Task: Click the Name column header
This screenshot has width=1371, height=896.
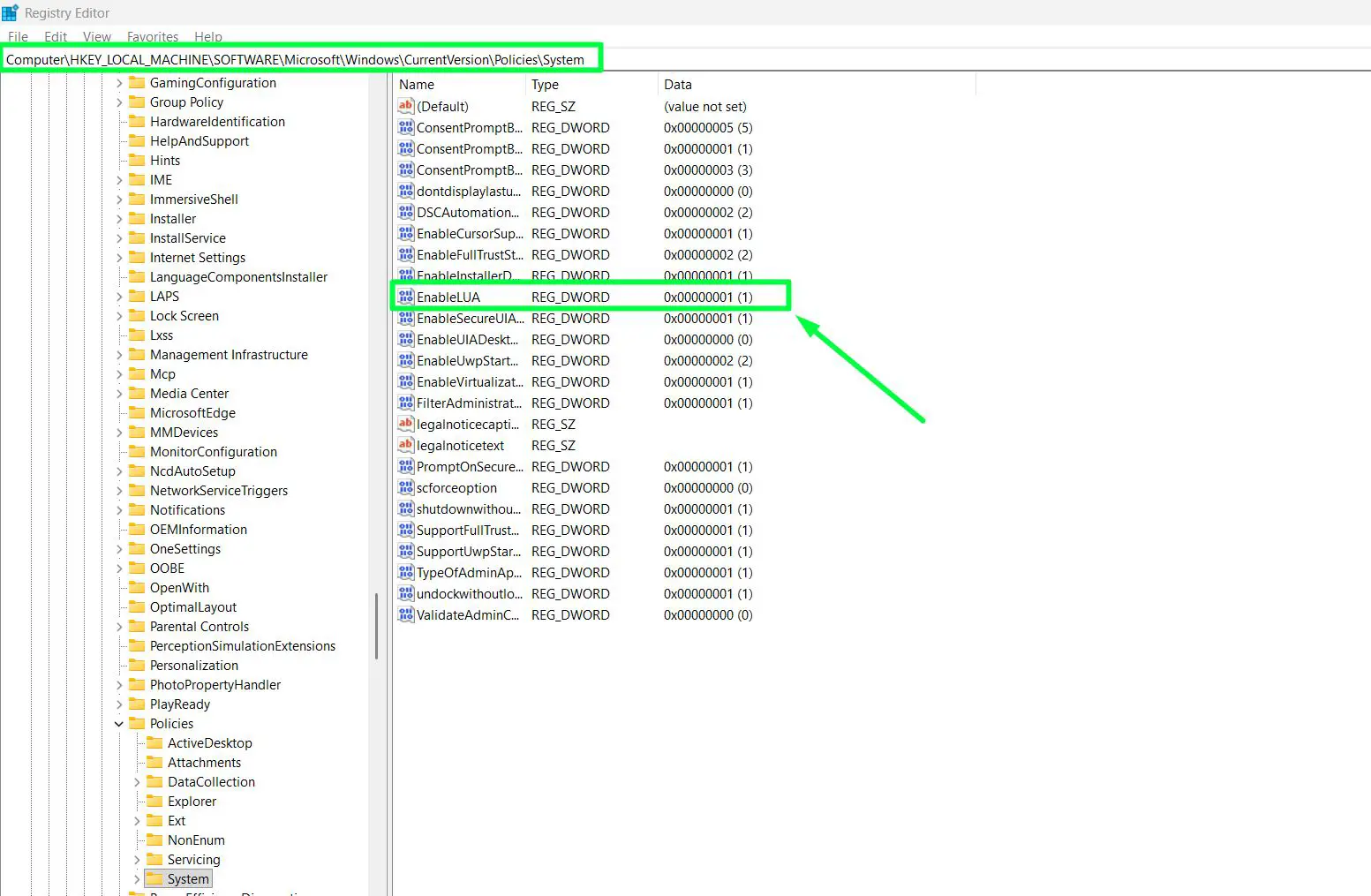Action: [416, 84]
